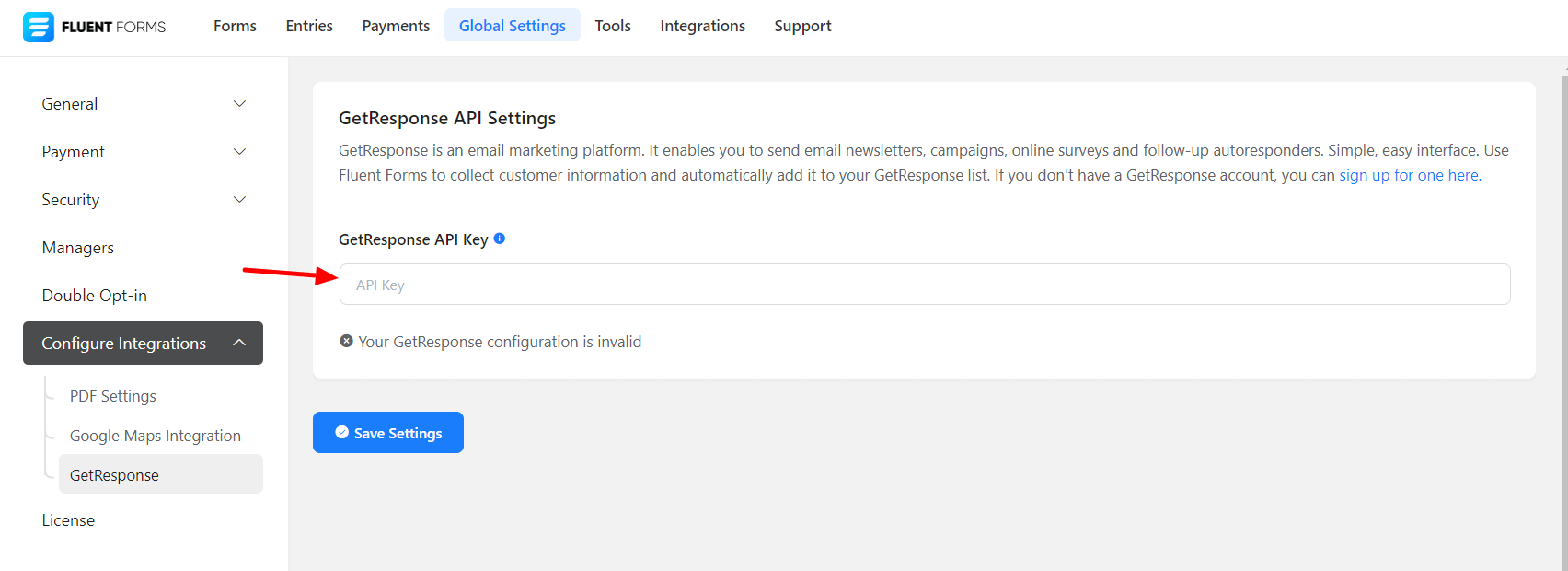1568x571 pixels.
Task: Open PDF Settings in the sidebar
Action: (113, 396)
